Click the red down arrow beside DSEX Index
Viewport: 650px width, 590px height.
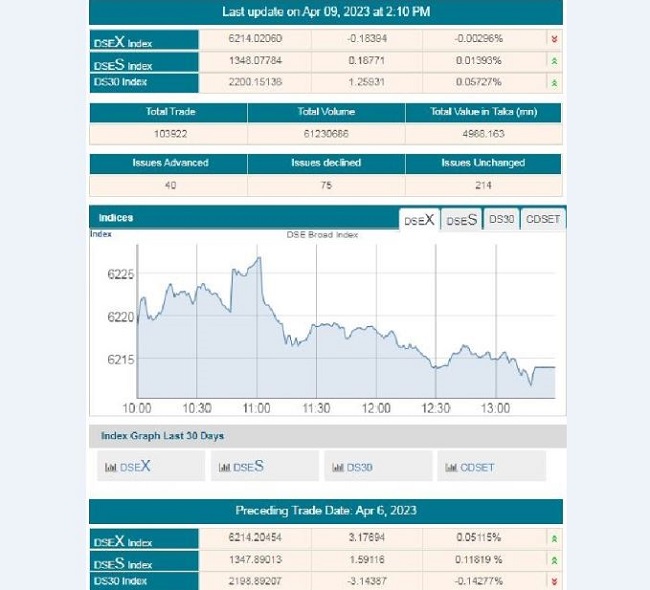(554, 39)
